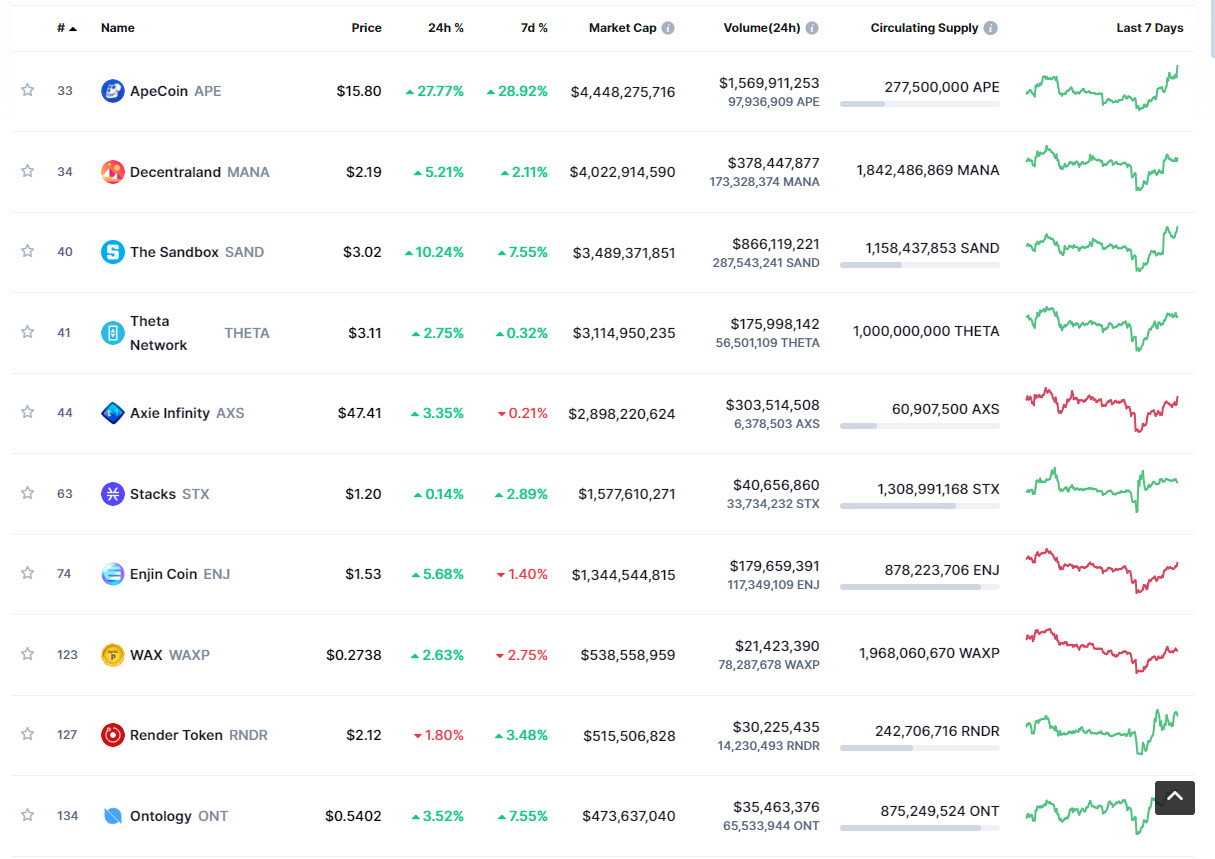This screenshot has height=859, width=1215.
Task: Sort table by Name column header
Action: (118, 28)
